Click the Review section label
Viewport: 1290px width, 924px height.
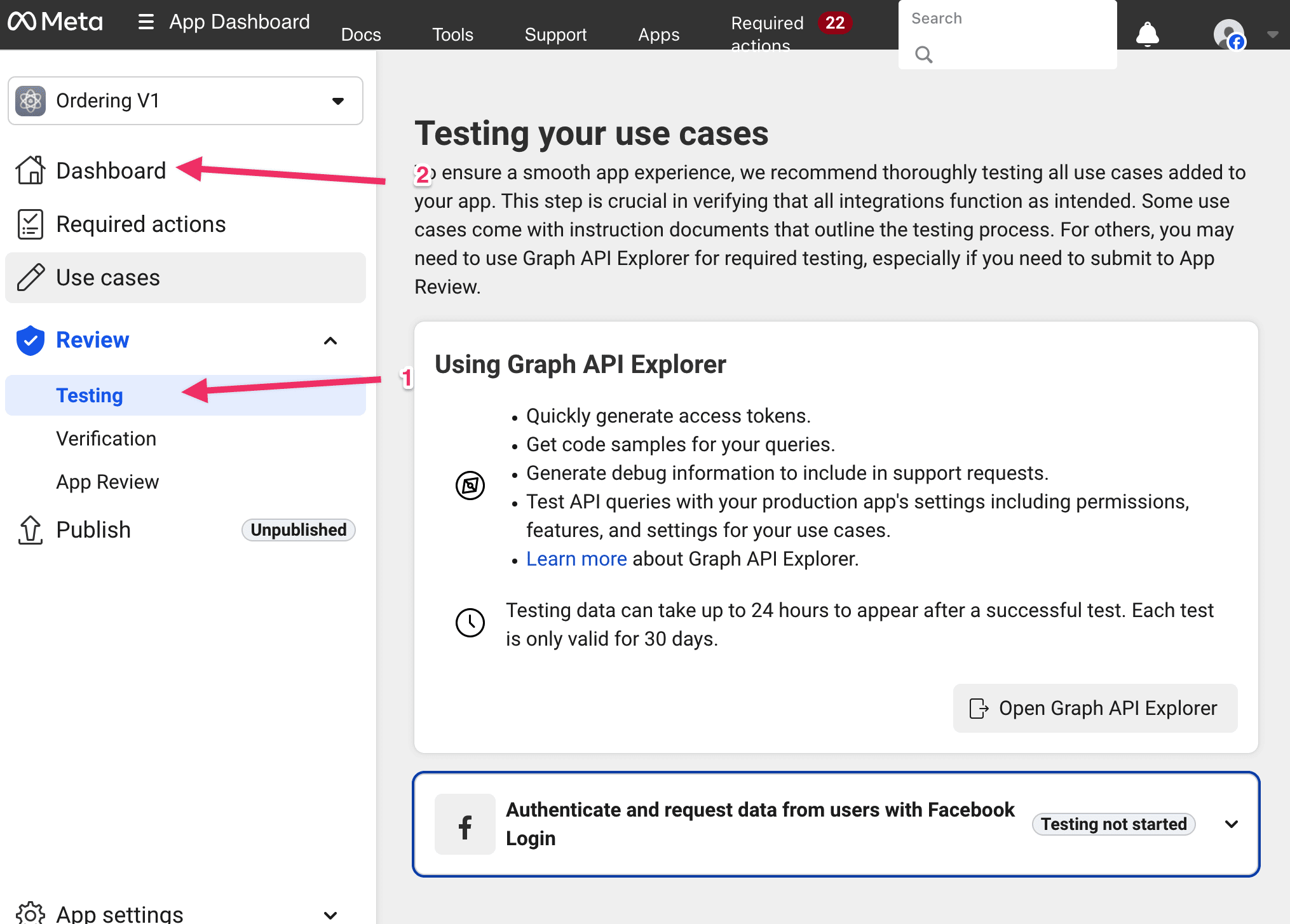tap(93, 341)
